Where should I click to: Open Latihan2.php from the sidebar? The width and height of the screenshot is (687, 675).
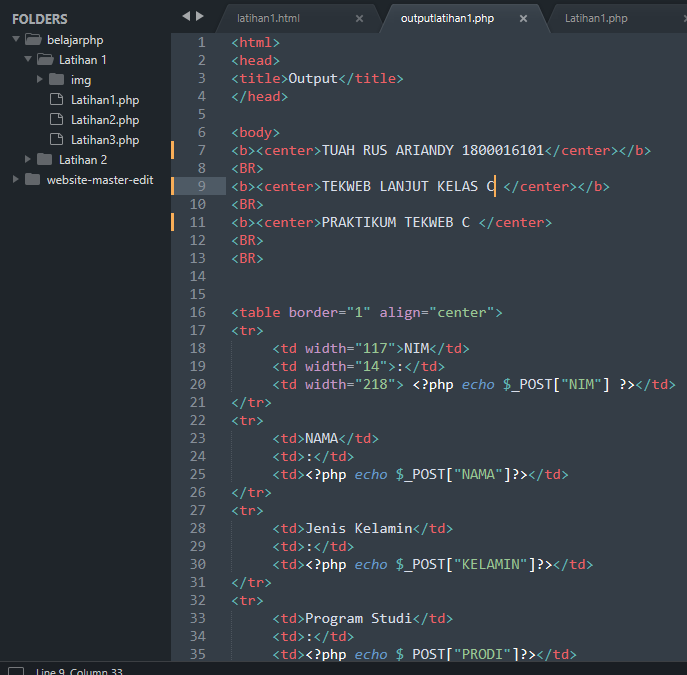[x=105, y=120]
